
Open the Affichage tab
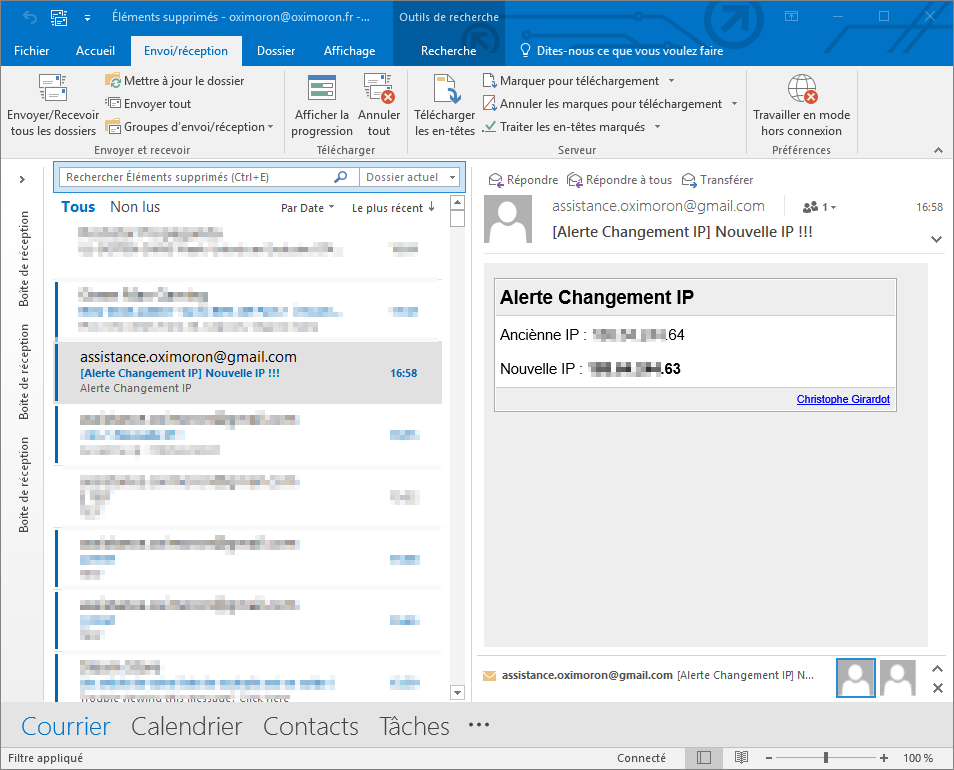tap(349, 51)
